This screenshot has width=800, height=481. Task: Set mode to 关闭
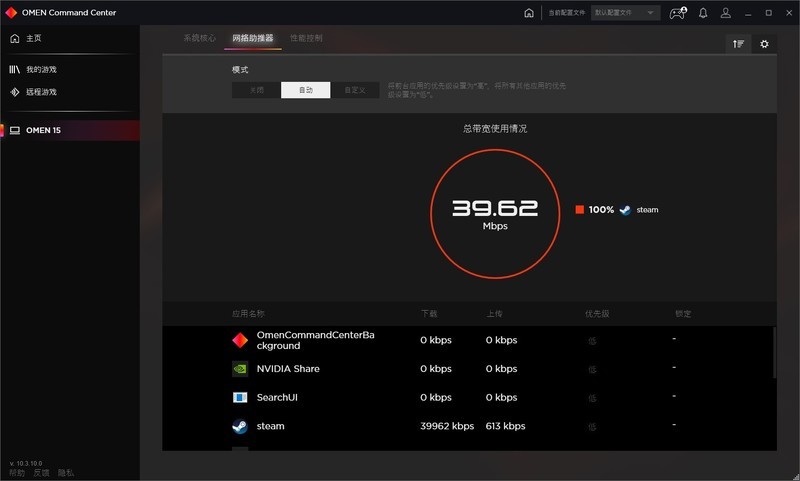256,90
